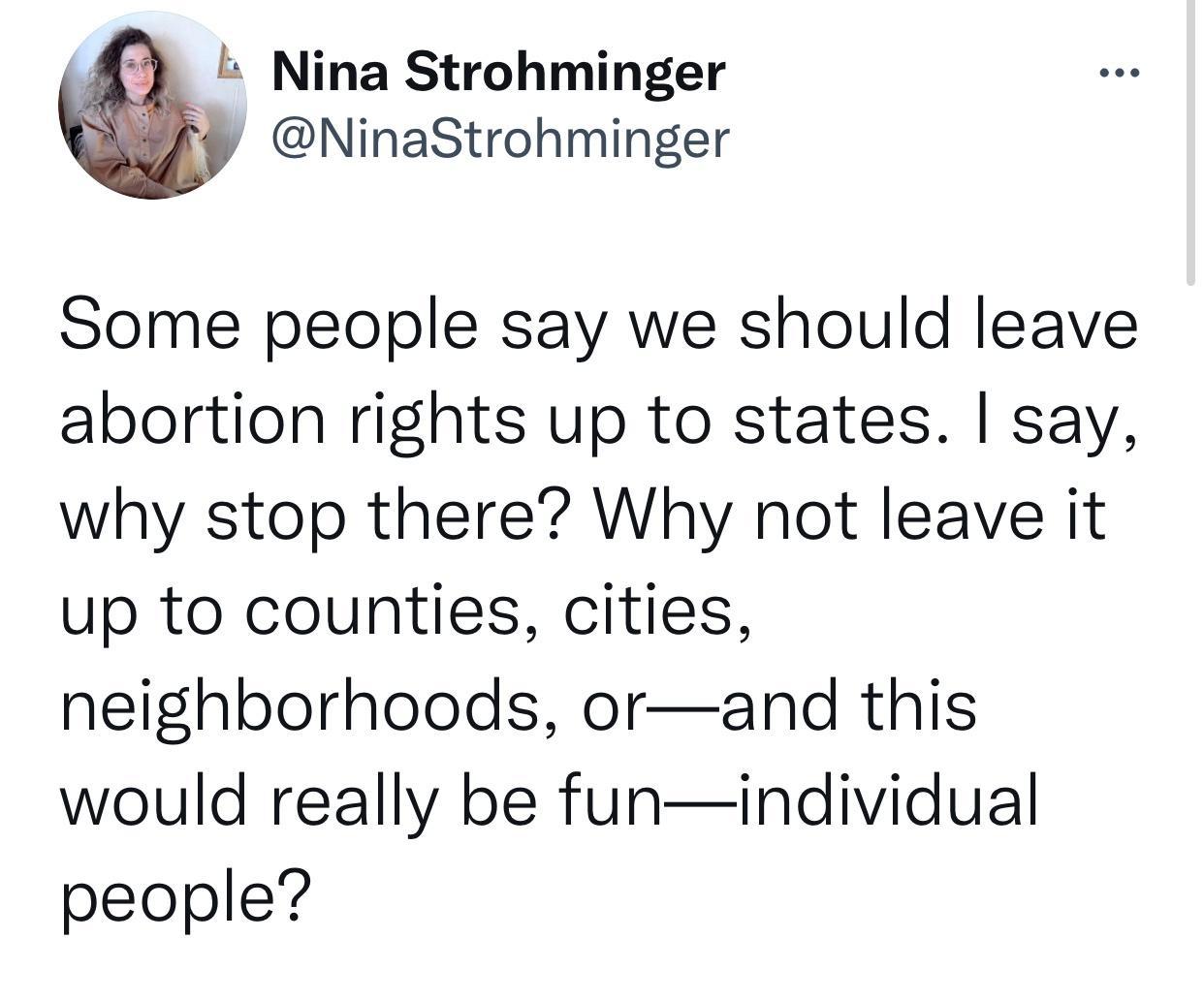Click the display name Nina Strohminger
This screenshot has width=1204, height=1001.
(x=496, y=70)
